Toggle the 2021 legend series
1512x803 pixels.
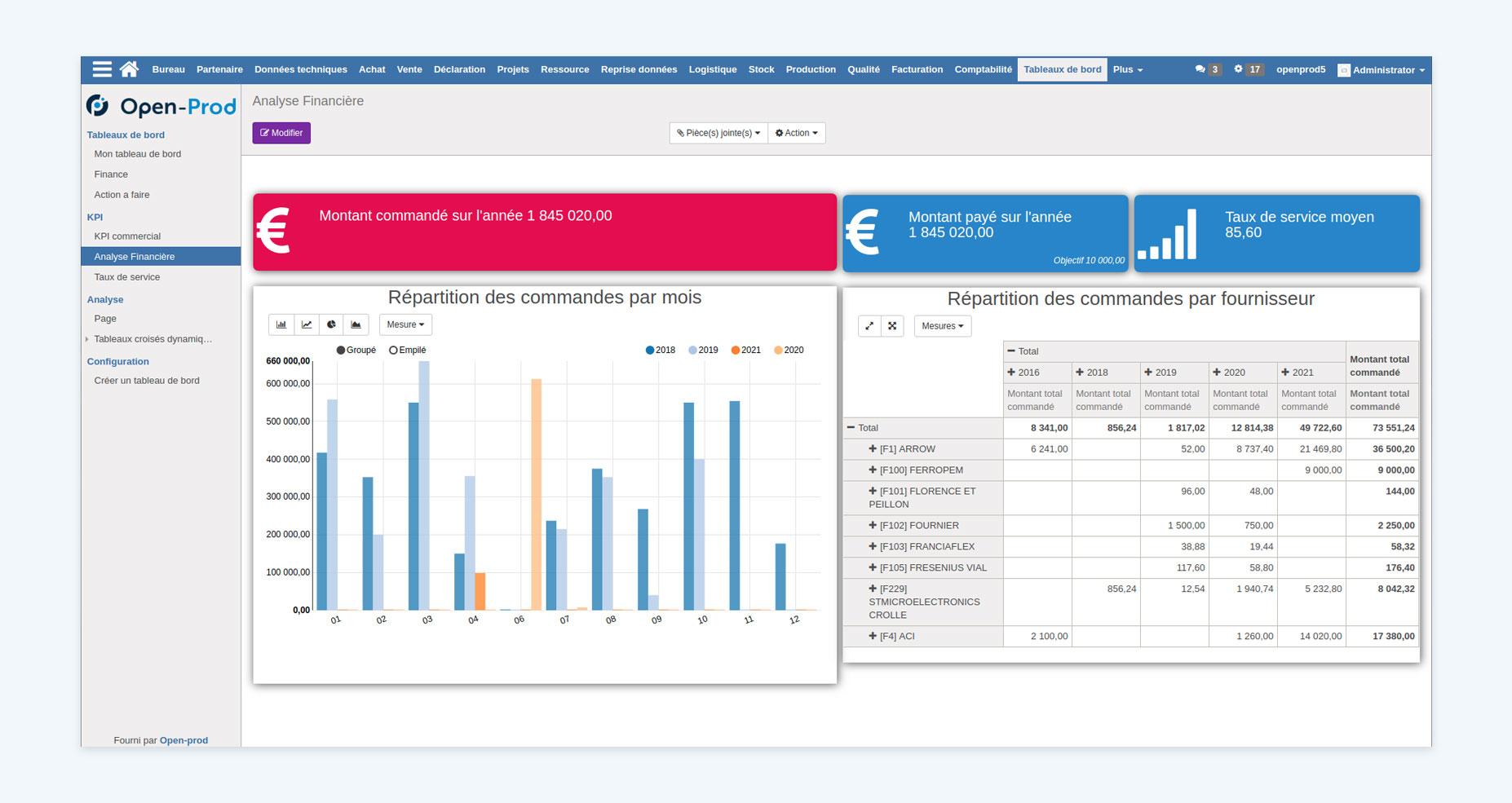746,350
